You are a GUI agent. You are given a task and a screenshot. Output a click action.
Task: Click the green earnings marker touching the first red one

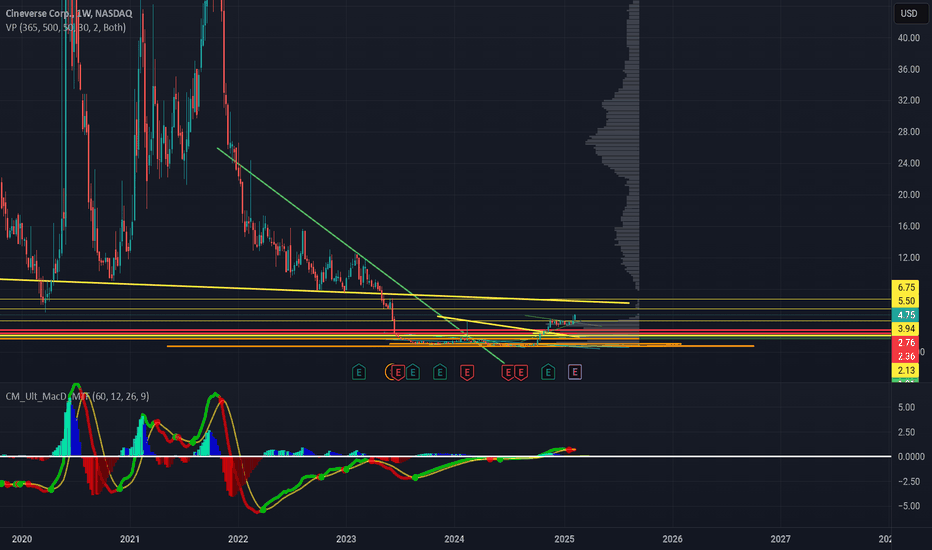[413, 372]
